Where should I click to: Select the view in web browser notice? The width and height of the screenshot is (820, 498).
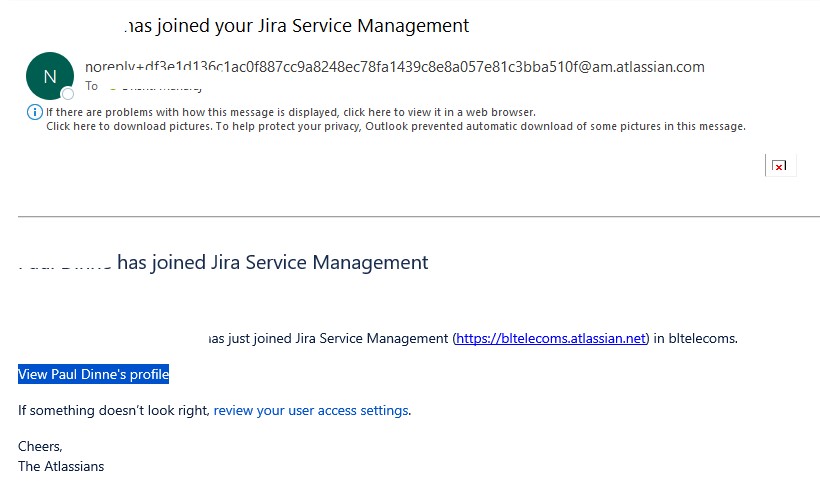291,112
